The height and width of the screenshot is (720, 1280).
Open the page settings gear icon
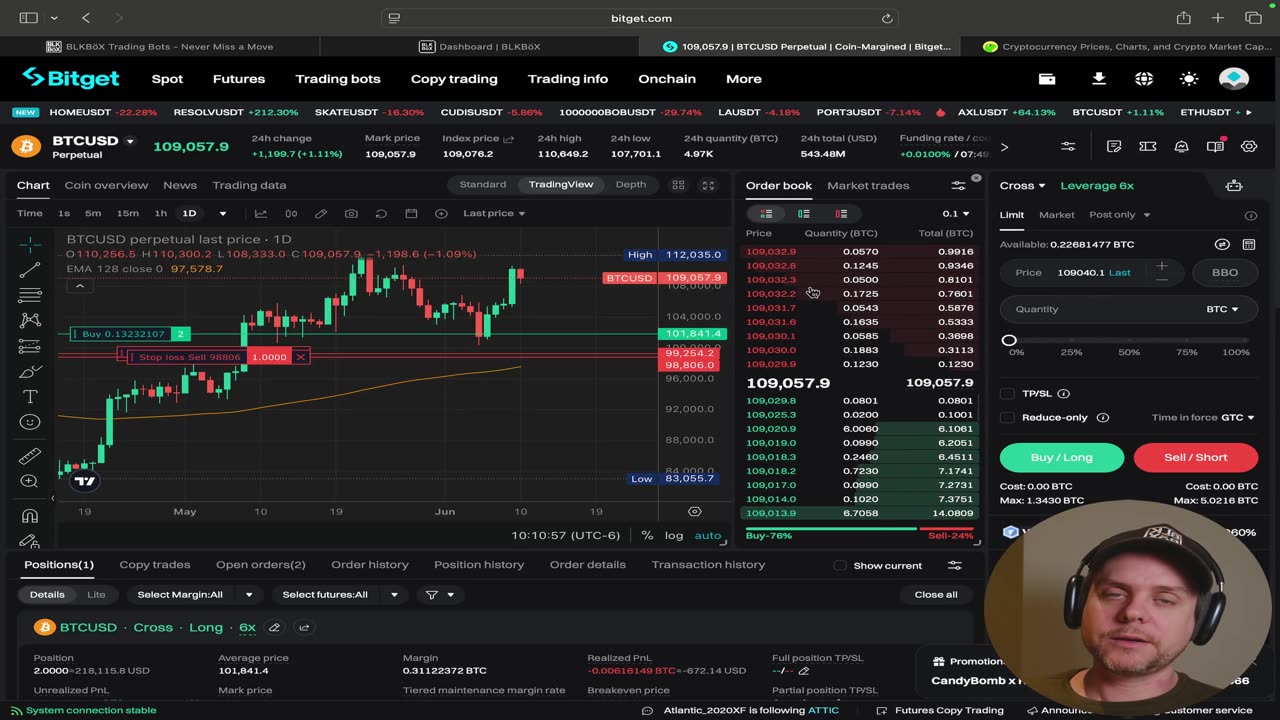coord(1249,146)
